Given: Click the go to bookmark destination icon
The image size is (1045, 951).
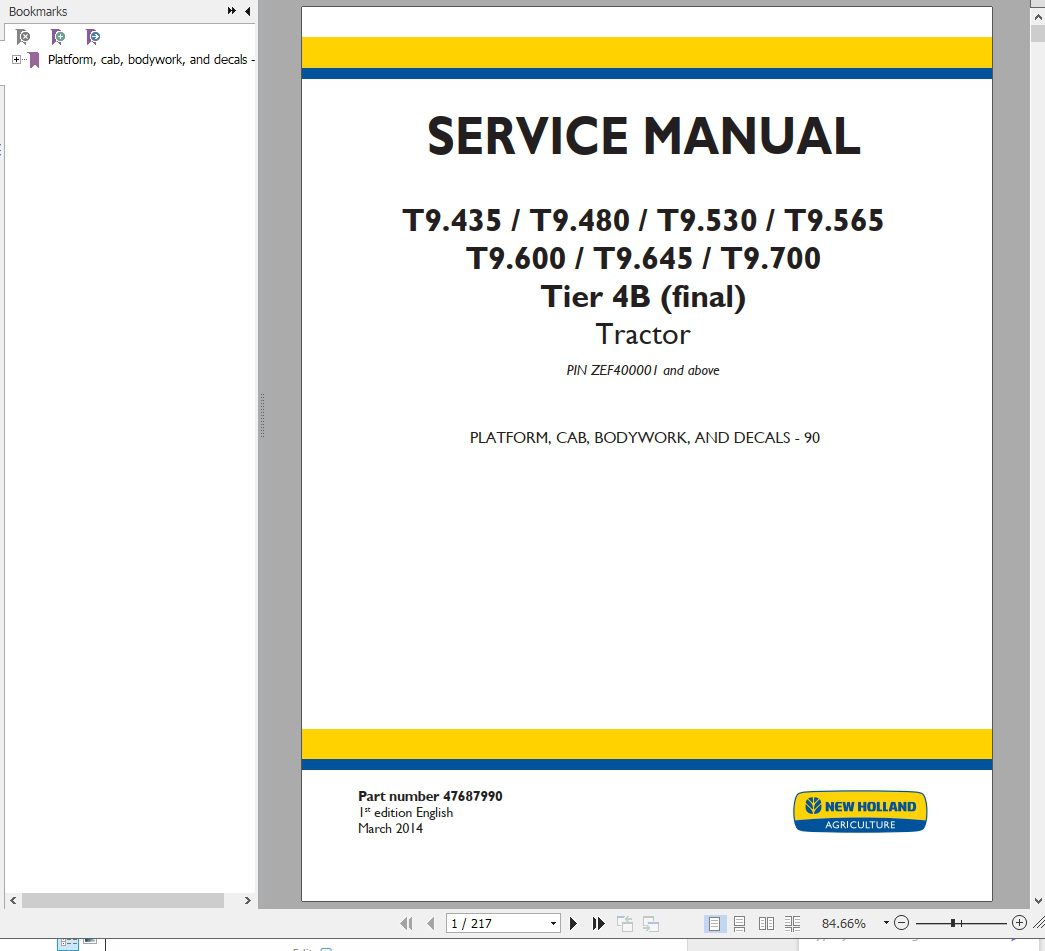Looking at the screenshot, I should 93,37.
